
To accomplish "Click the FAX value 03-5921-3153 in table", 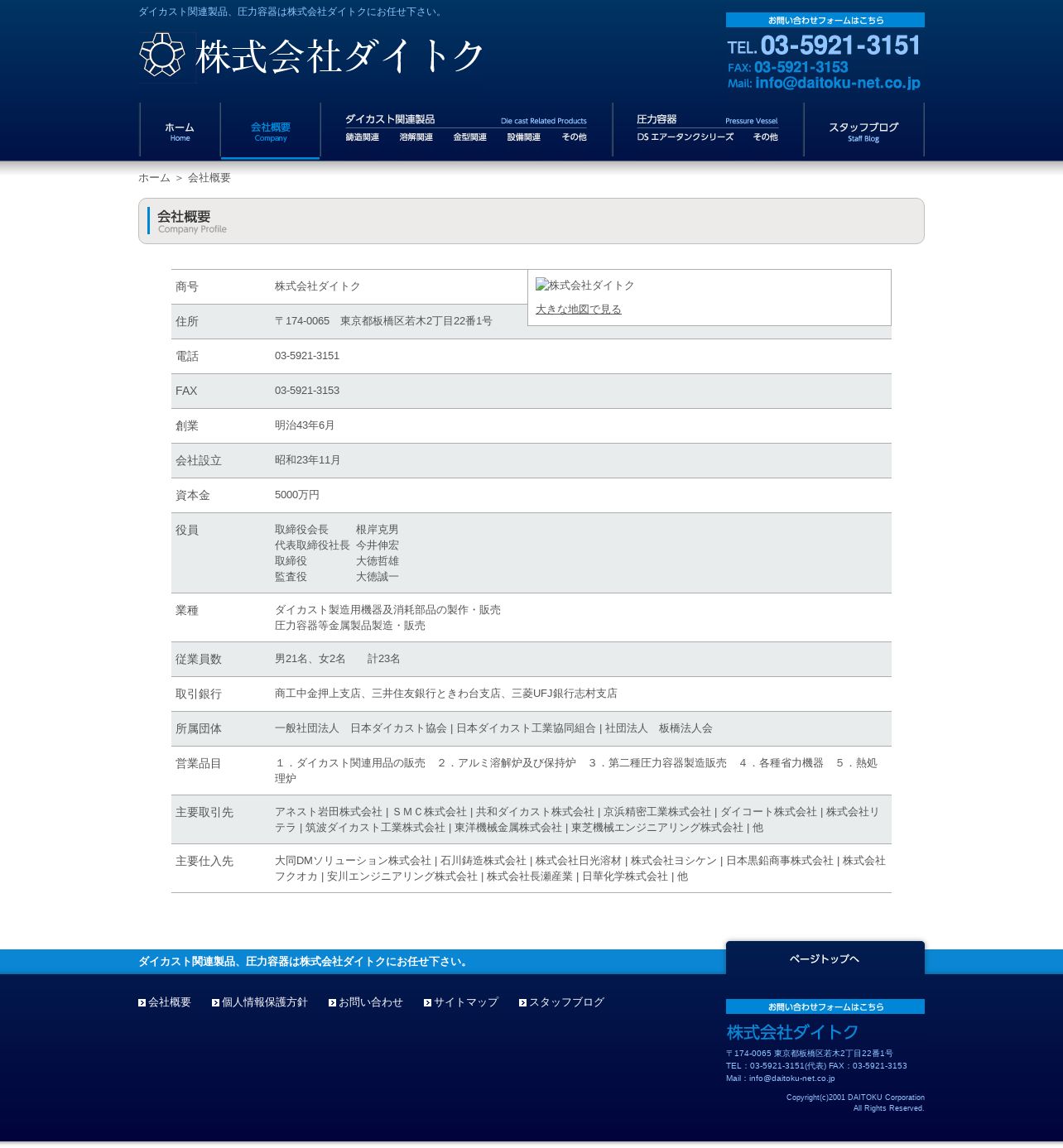I will coord(307,391).
